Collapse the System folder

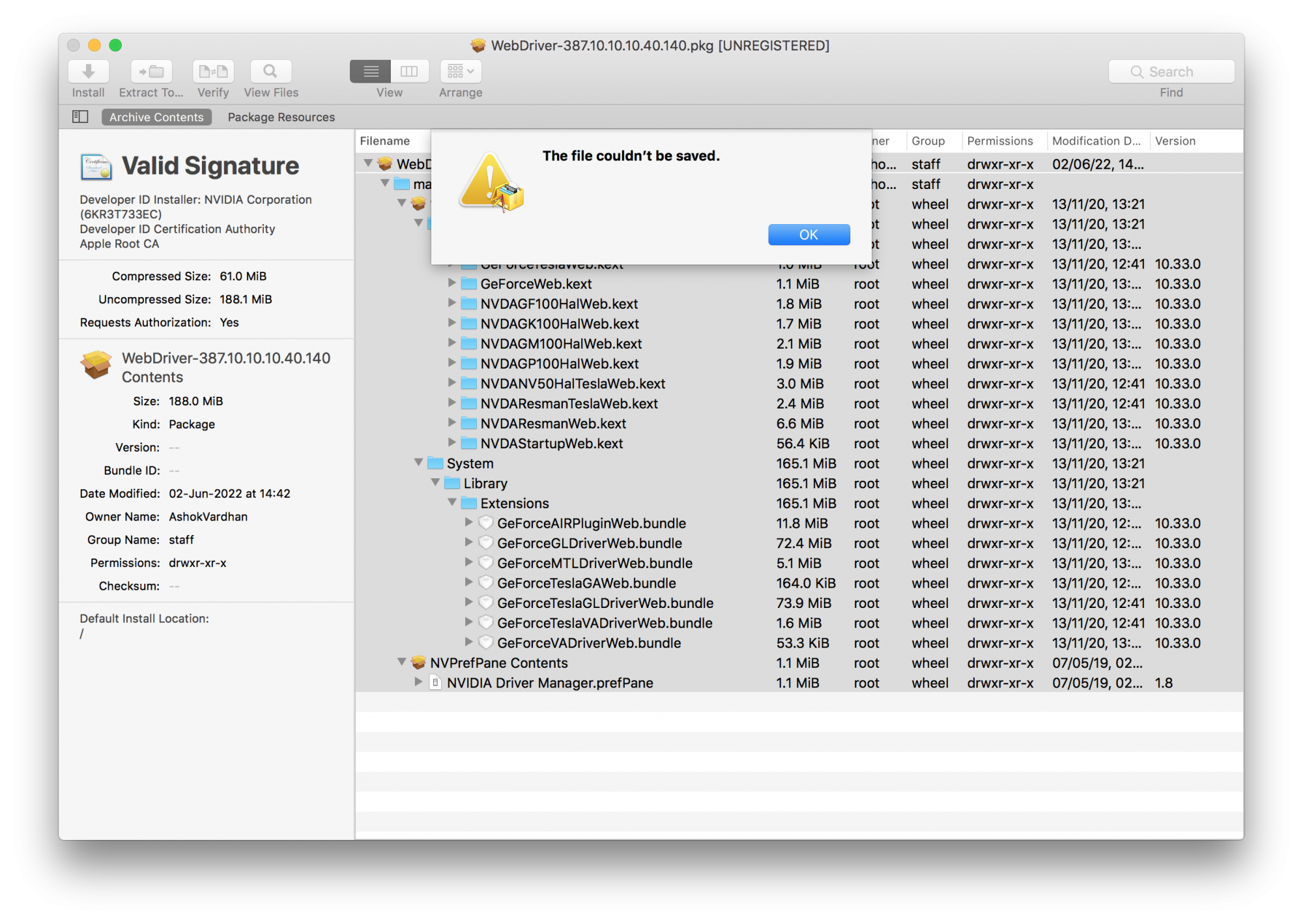[x=419, y=463]
